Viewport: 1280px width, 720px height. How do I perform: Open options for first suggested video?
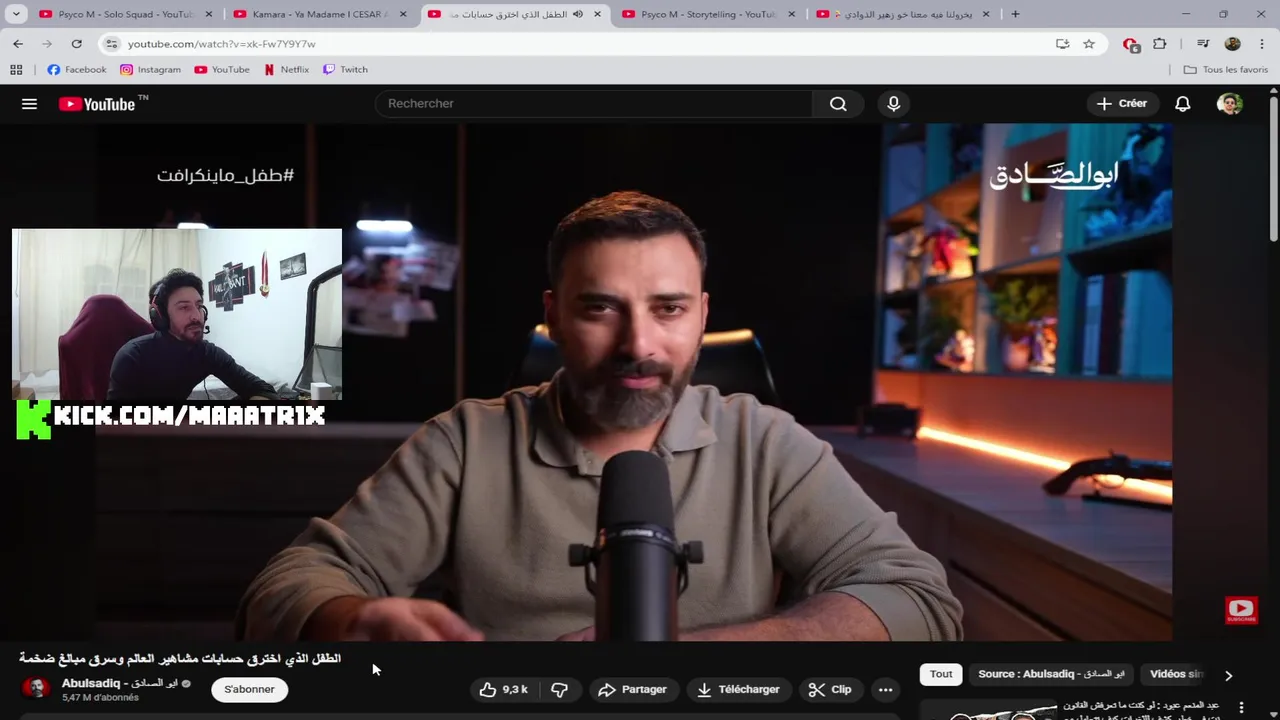point(1242,708)
